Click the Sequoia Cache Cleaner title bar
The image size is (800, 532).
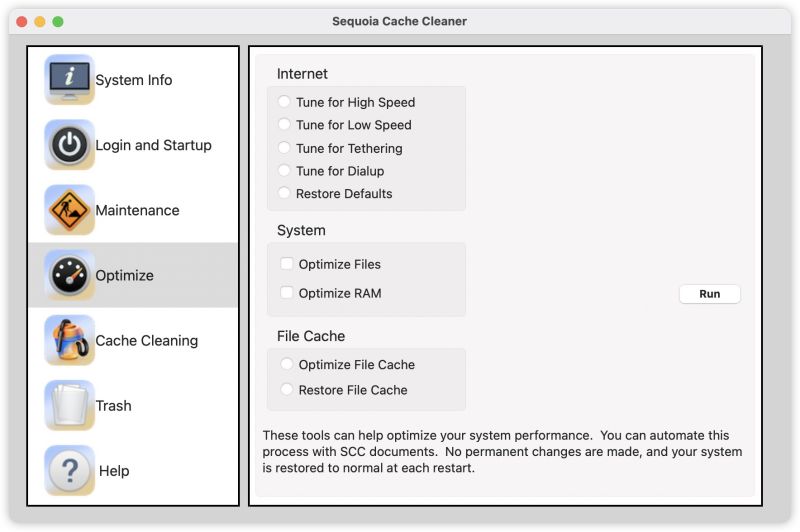399,21
